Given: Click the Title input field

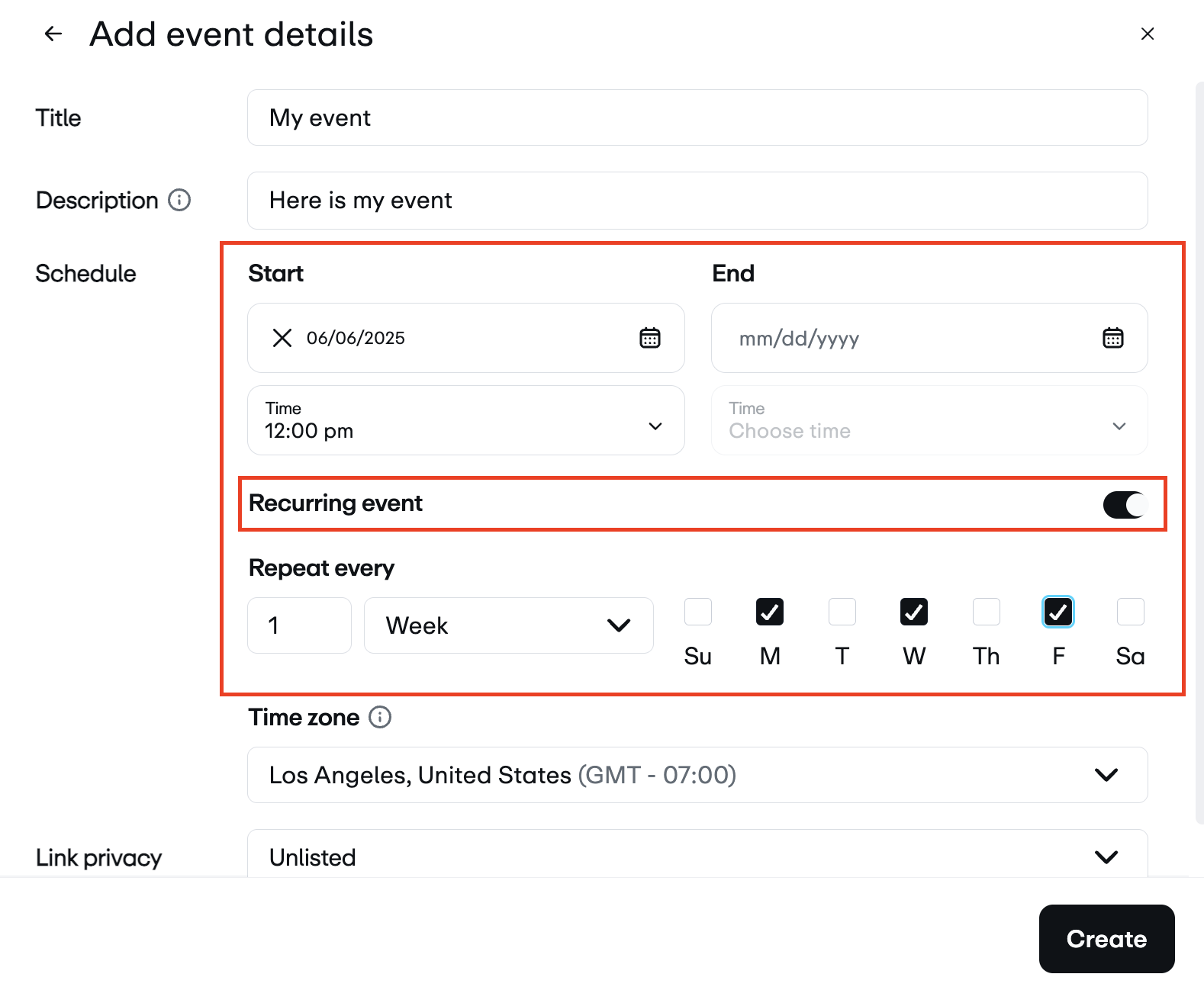Looking at the screenshot, I should (x=697, y=117).
